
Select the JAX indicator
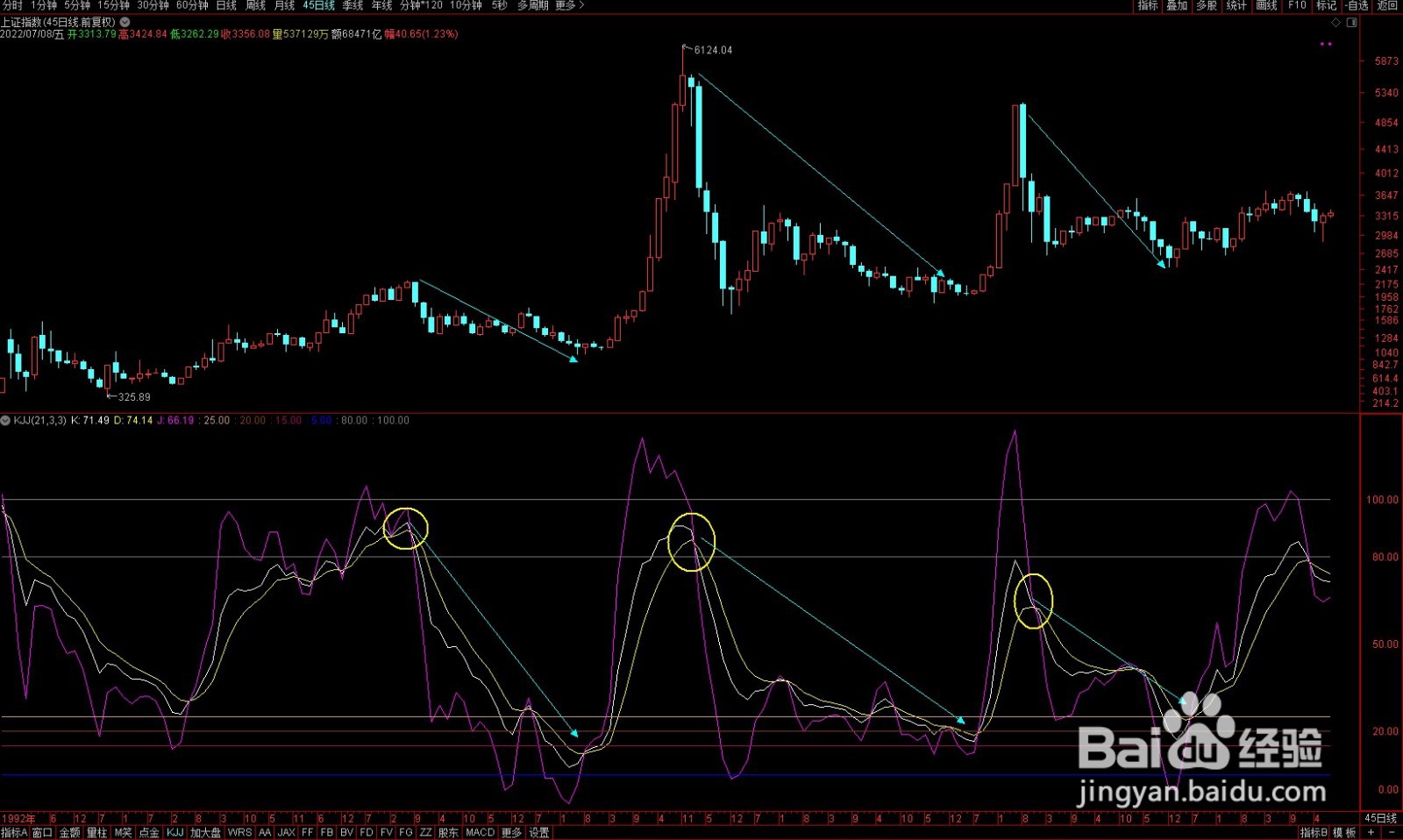[287, 833]
